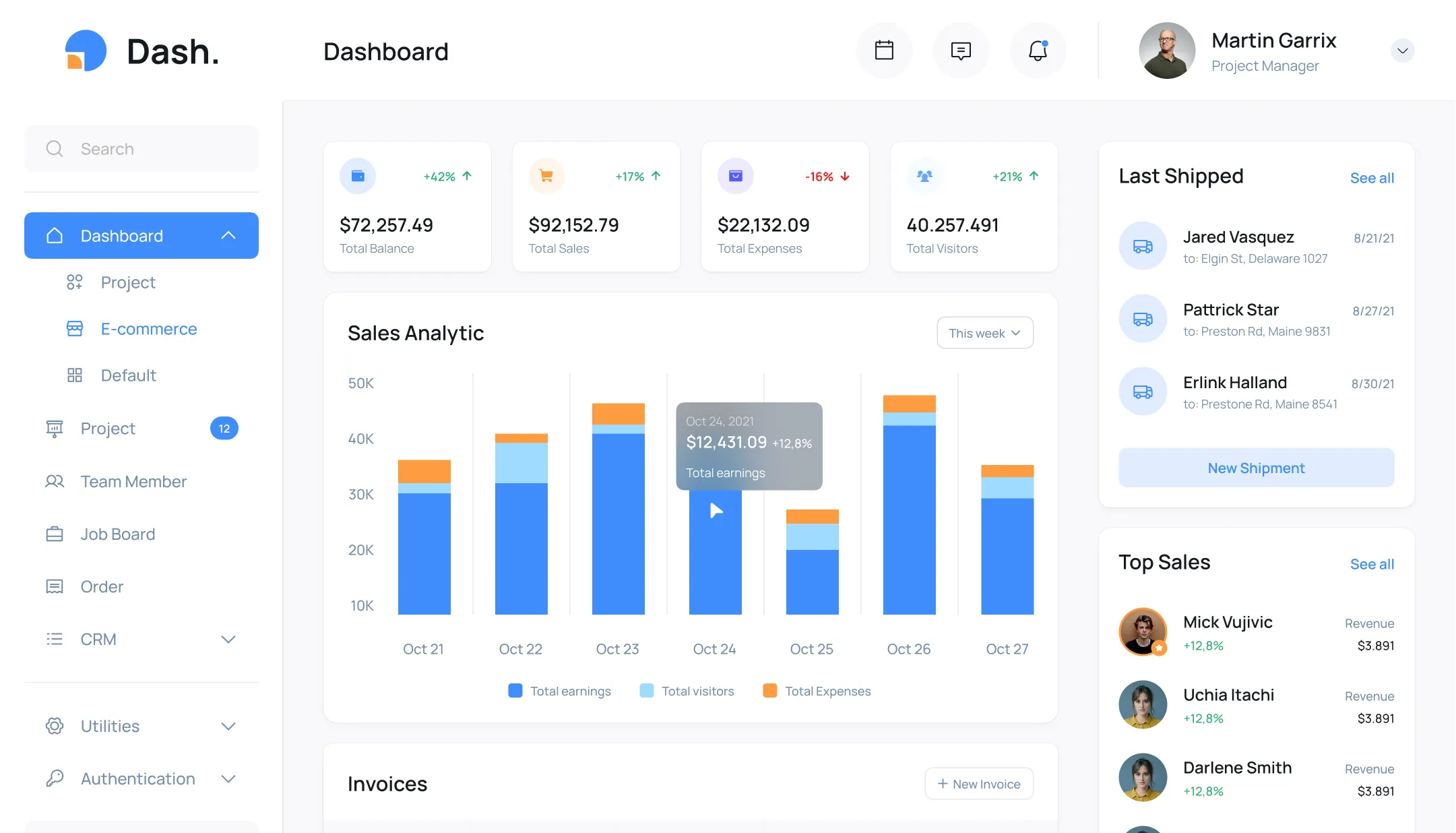The width and height of the screenshot is (1456, 833).
Task: Click the Search input field
Action: pos(141,148)
